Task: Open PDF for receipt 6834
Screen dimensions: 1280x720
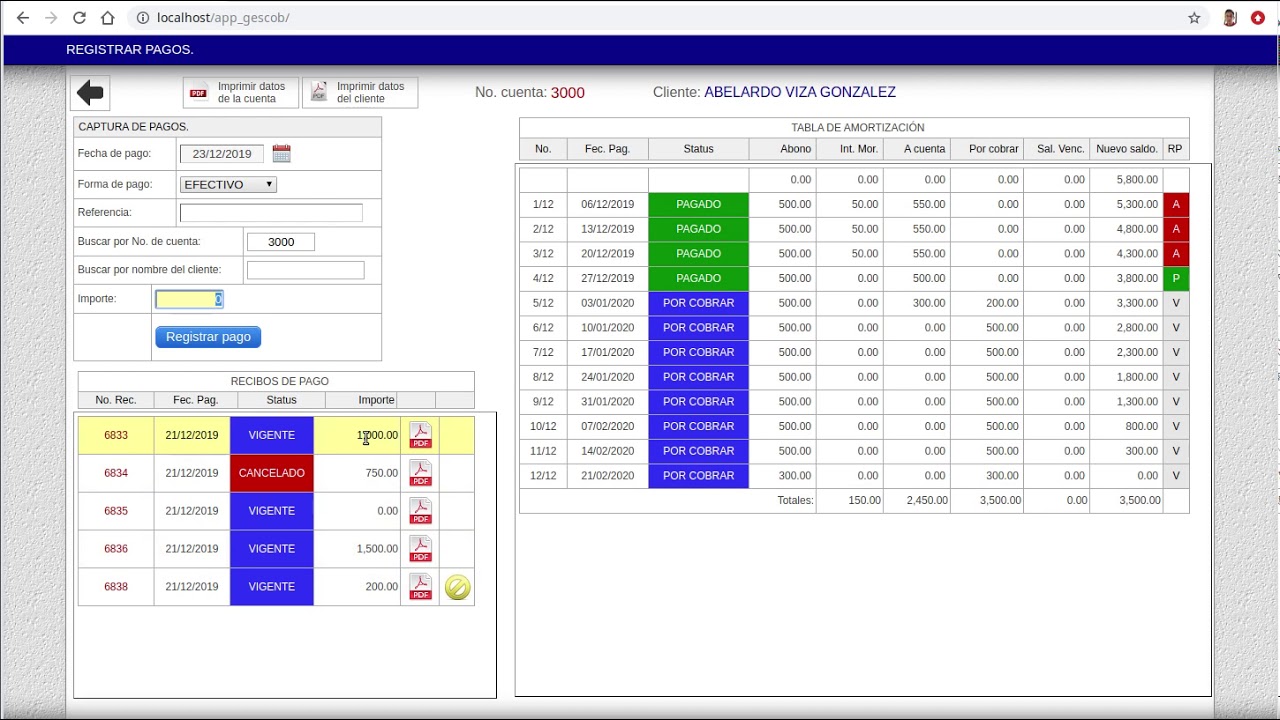Action: tap(421, 473)
